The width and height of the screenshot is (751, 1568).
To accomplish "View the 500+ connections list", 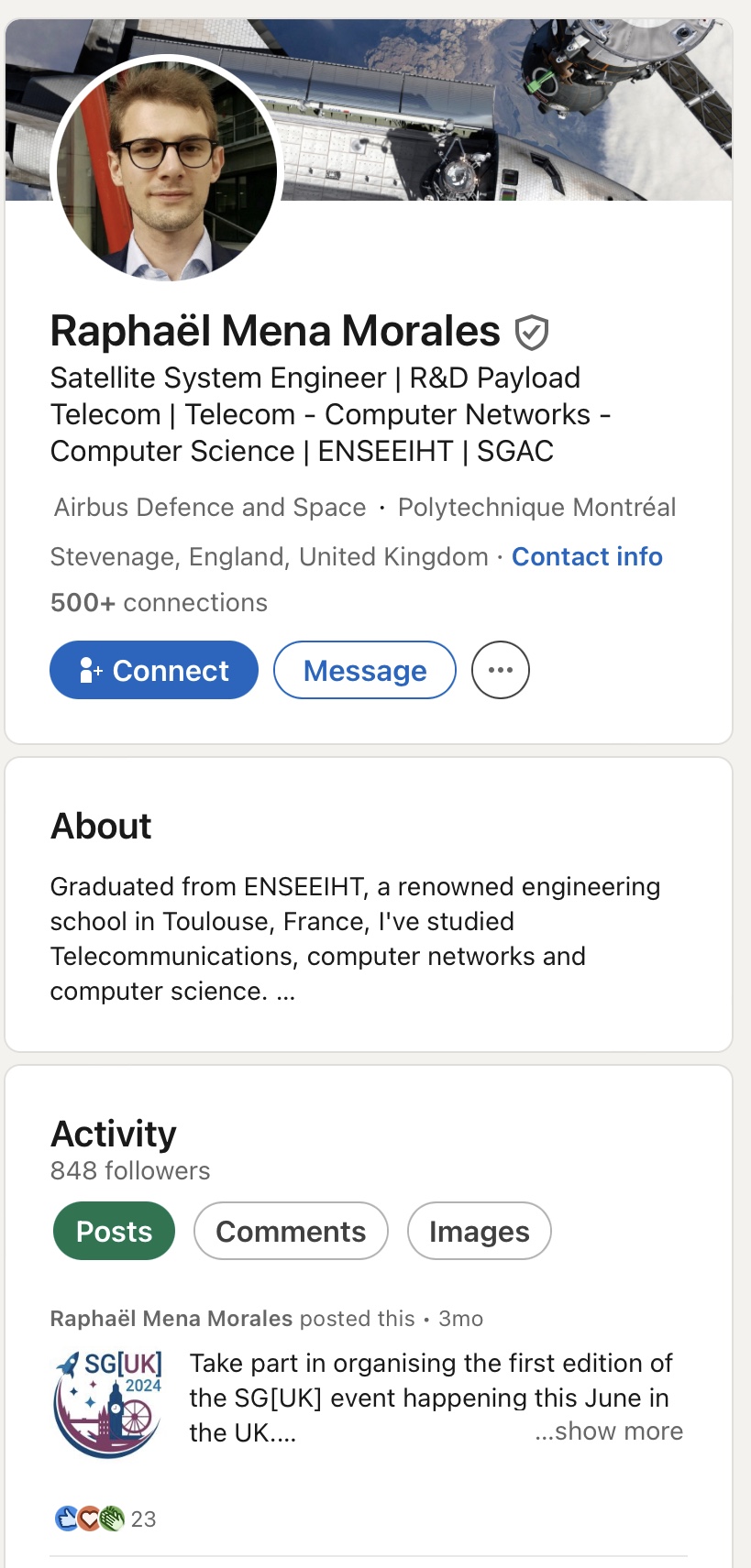I will coord(159,603).
